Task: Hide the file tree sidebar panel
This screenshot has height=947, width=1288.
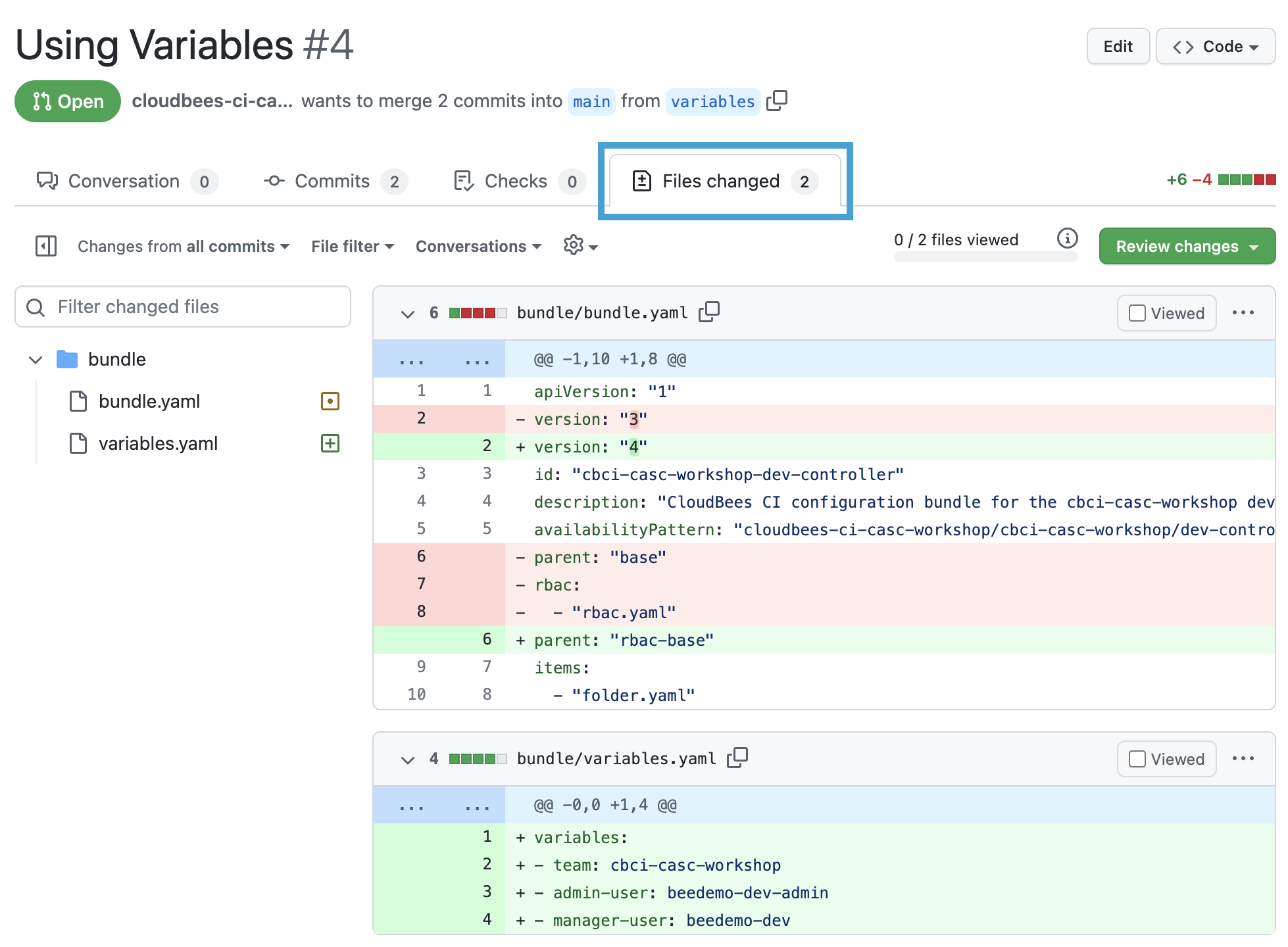Action: pos(45,245)
